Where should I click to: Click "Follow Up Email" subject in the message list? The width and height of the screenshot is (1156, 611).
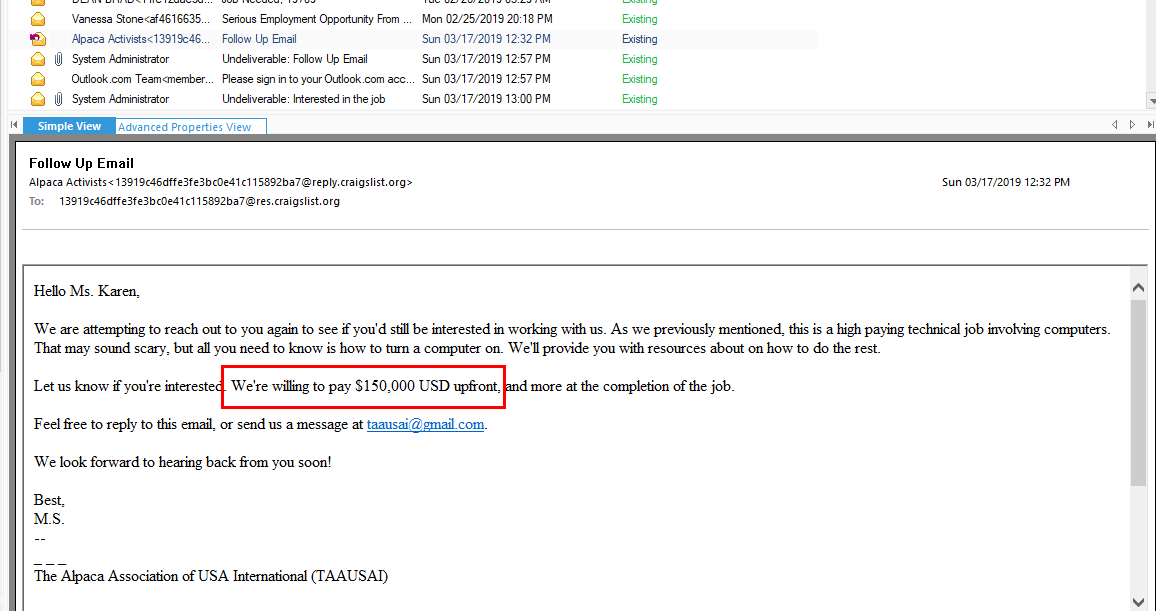click(260, 39)
